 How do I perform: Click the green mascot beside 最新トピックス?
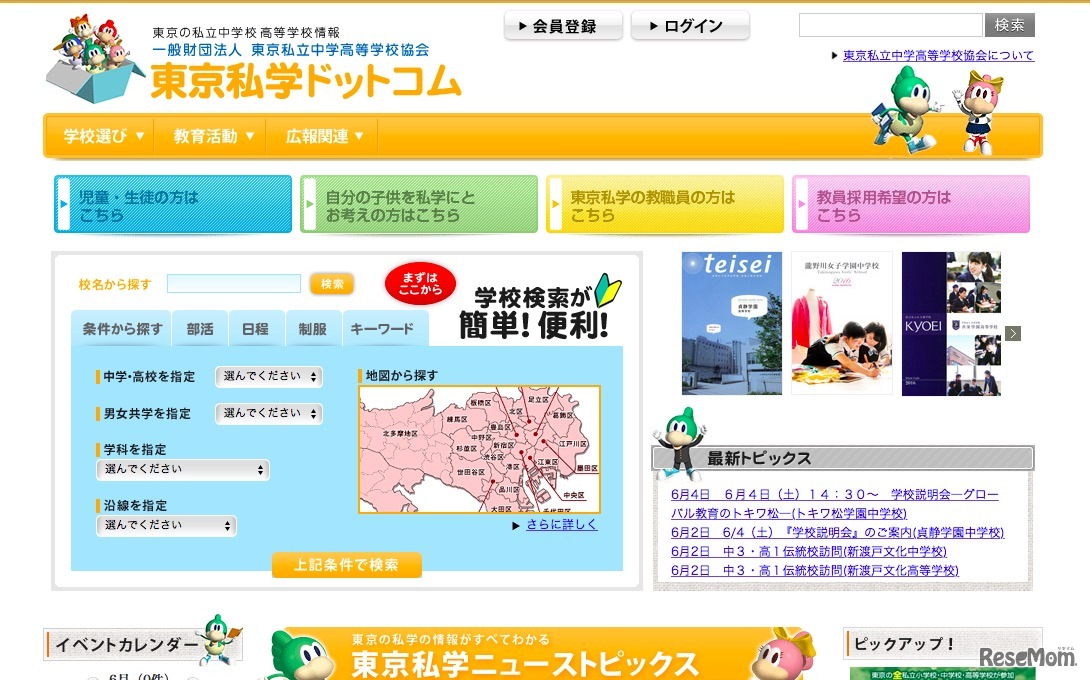coord(681,444)
